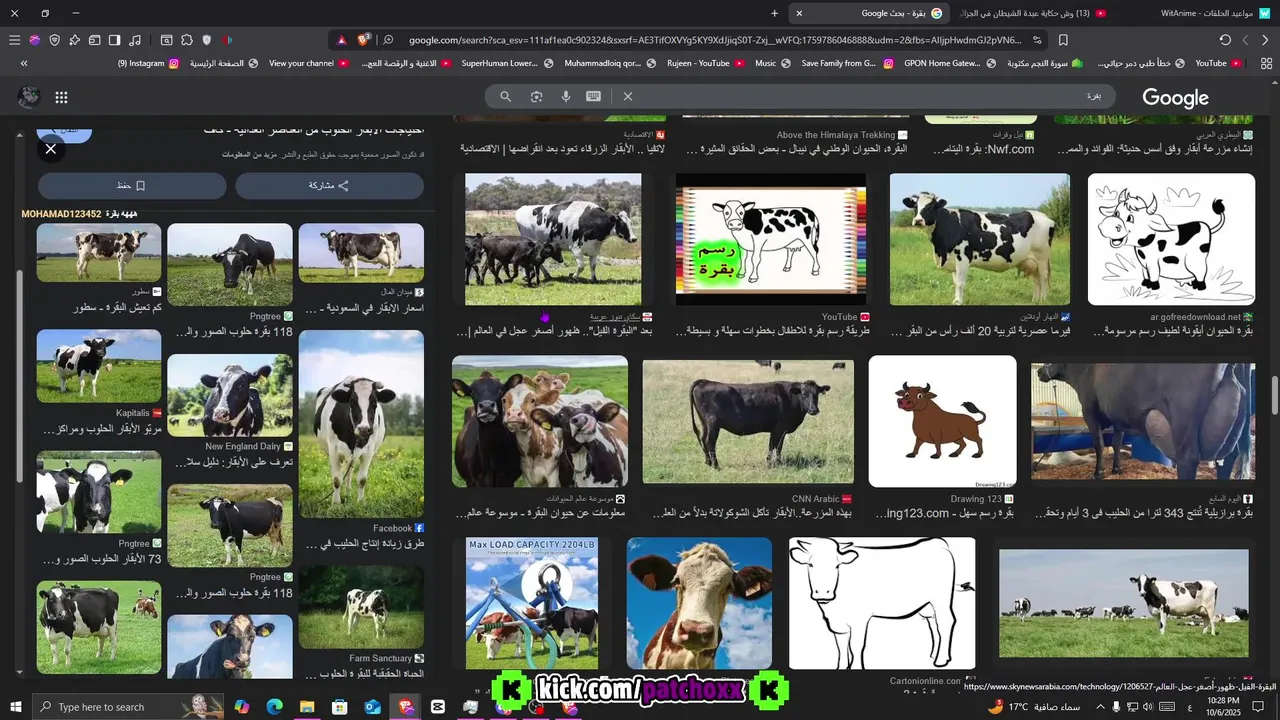Screen dimensions: 1280x720
Task: Open the Rujeen - YouTube bookmark
Action: (x=706, y=63)
